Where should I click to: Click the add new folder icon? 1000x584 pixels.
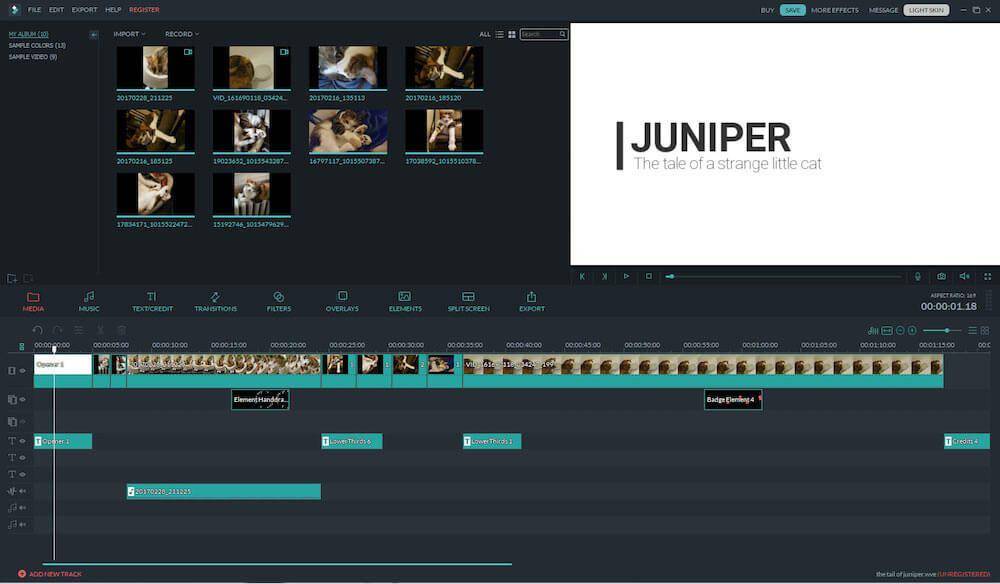point(11,279)
